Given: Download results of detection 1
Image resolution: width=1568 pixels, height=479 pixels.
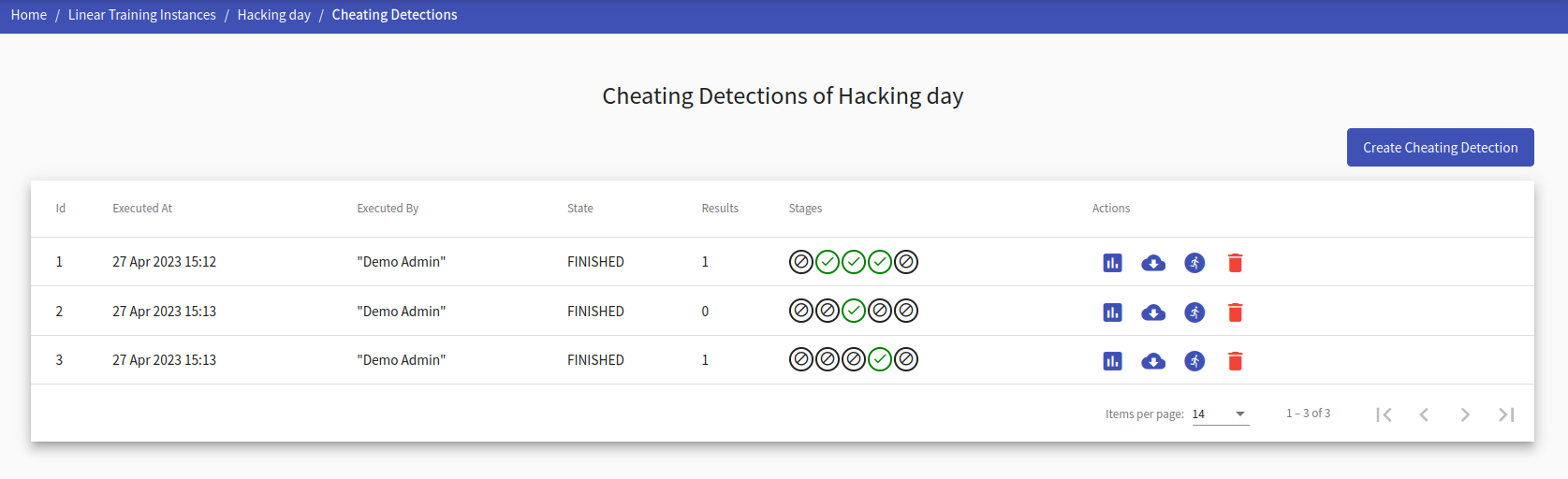Looking at the screenshot, I should pos(1153,263).
